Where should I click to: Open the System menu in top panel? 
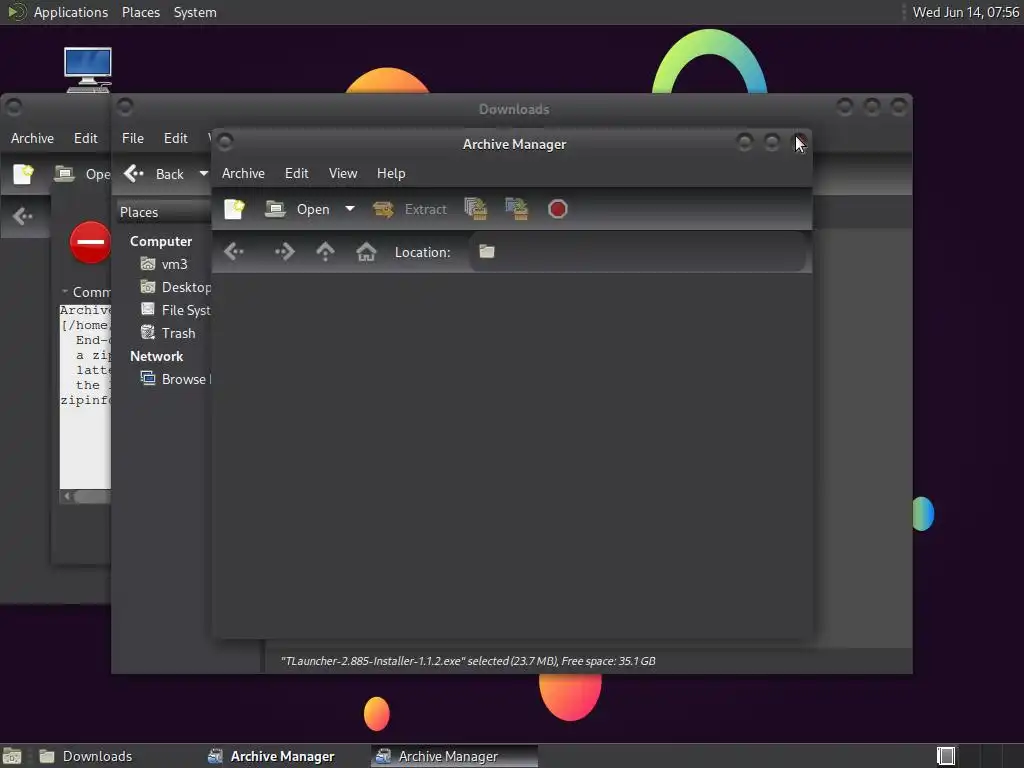coord(195,12)
